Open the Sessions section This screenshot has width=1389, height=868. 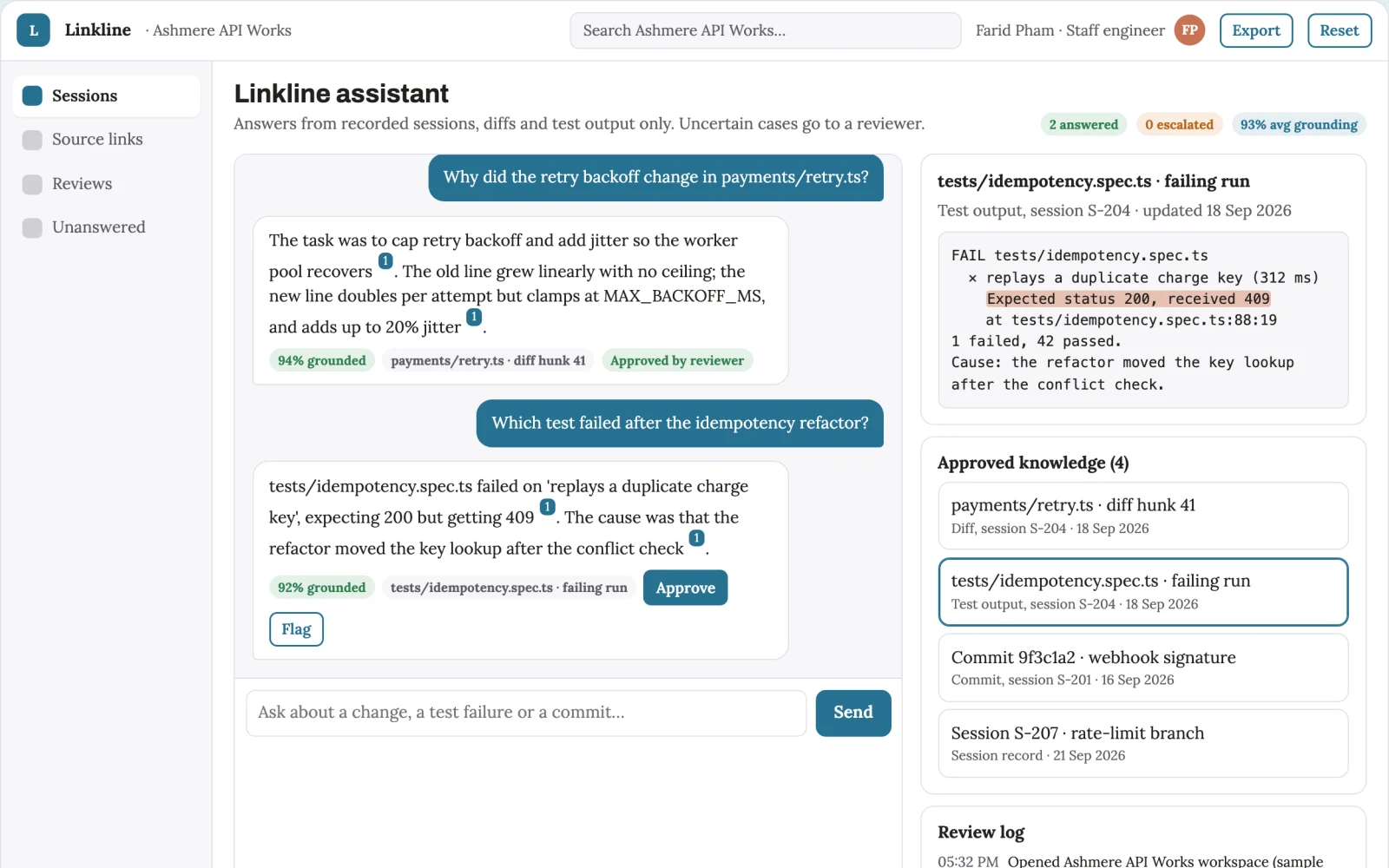coord(106,95)
